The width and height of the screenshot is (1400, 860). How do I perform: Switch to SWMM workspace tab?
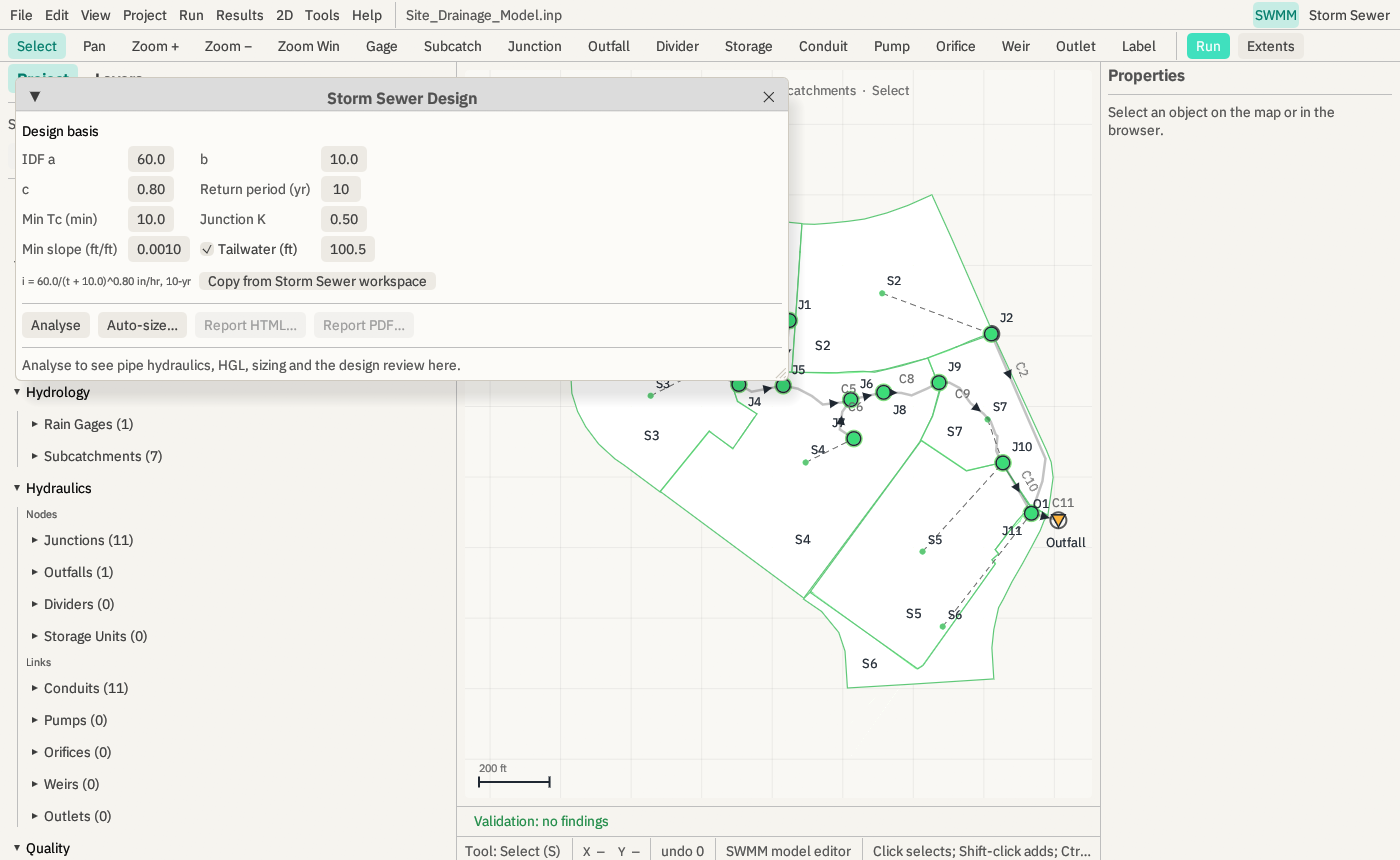tap(1276, 15)
